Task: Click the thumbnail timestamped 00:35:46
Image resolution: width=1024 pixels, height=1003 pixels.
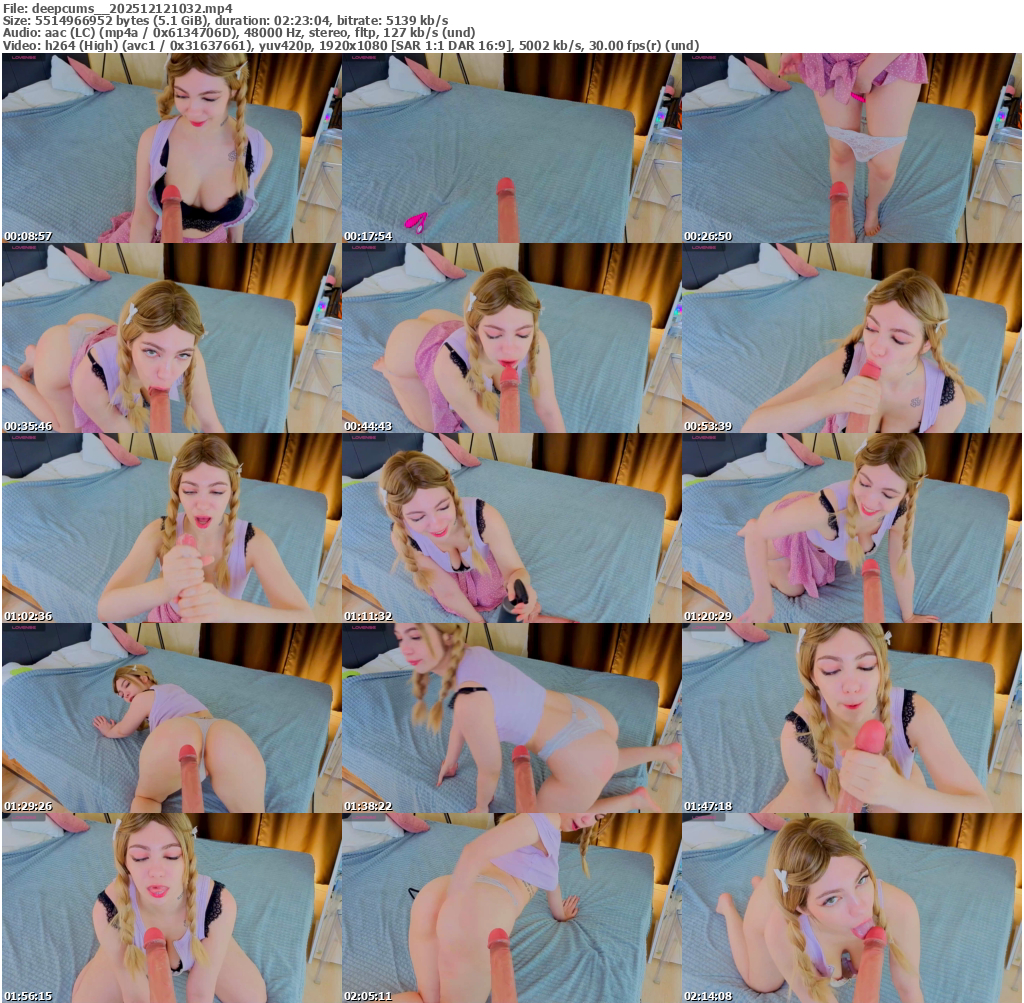Action: 171,338
